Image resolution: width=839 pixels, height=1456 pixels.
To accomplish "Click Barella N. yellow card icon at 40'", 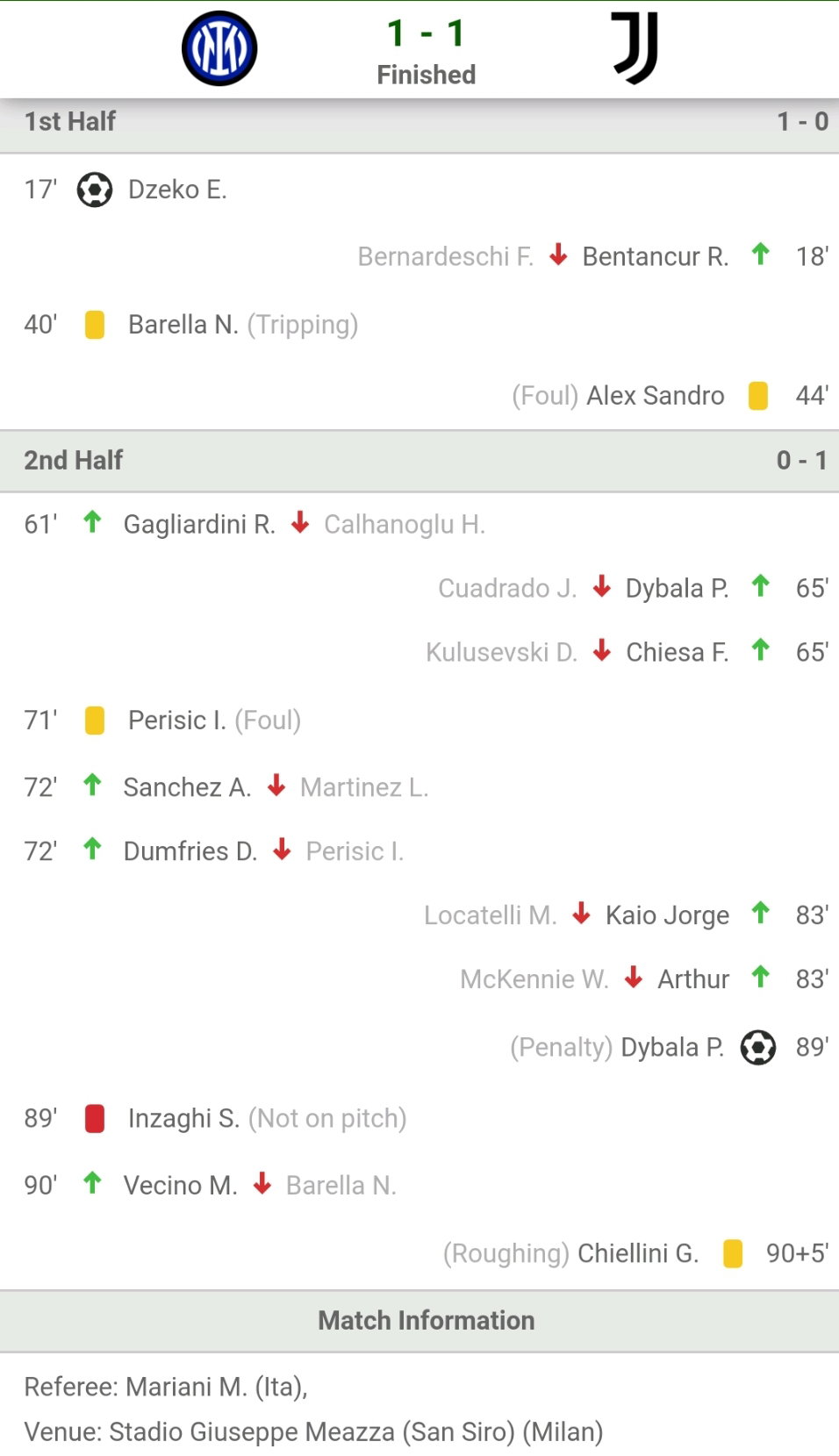I will (95, 325).
